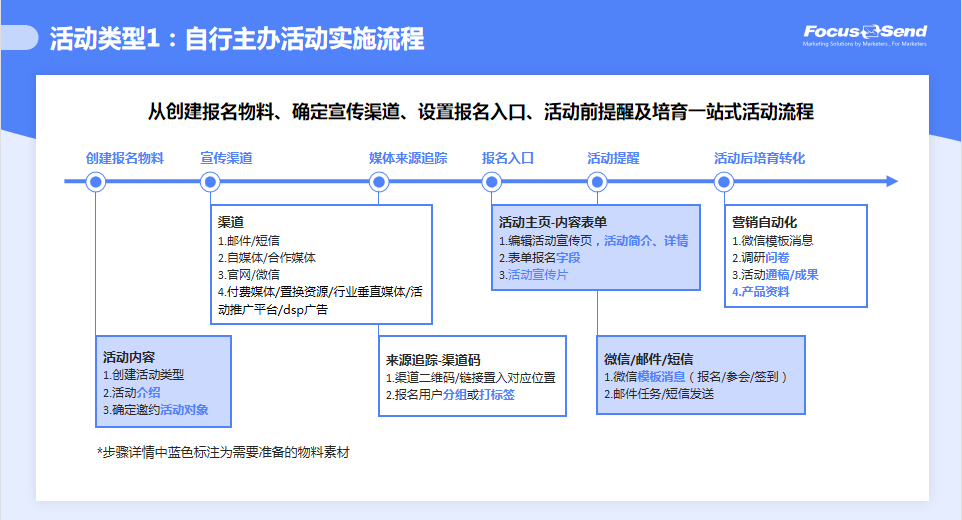Screen dimensions: 962x520
Task: Click line 3.活动宣传片
Action: click(533, 275)
